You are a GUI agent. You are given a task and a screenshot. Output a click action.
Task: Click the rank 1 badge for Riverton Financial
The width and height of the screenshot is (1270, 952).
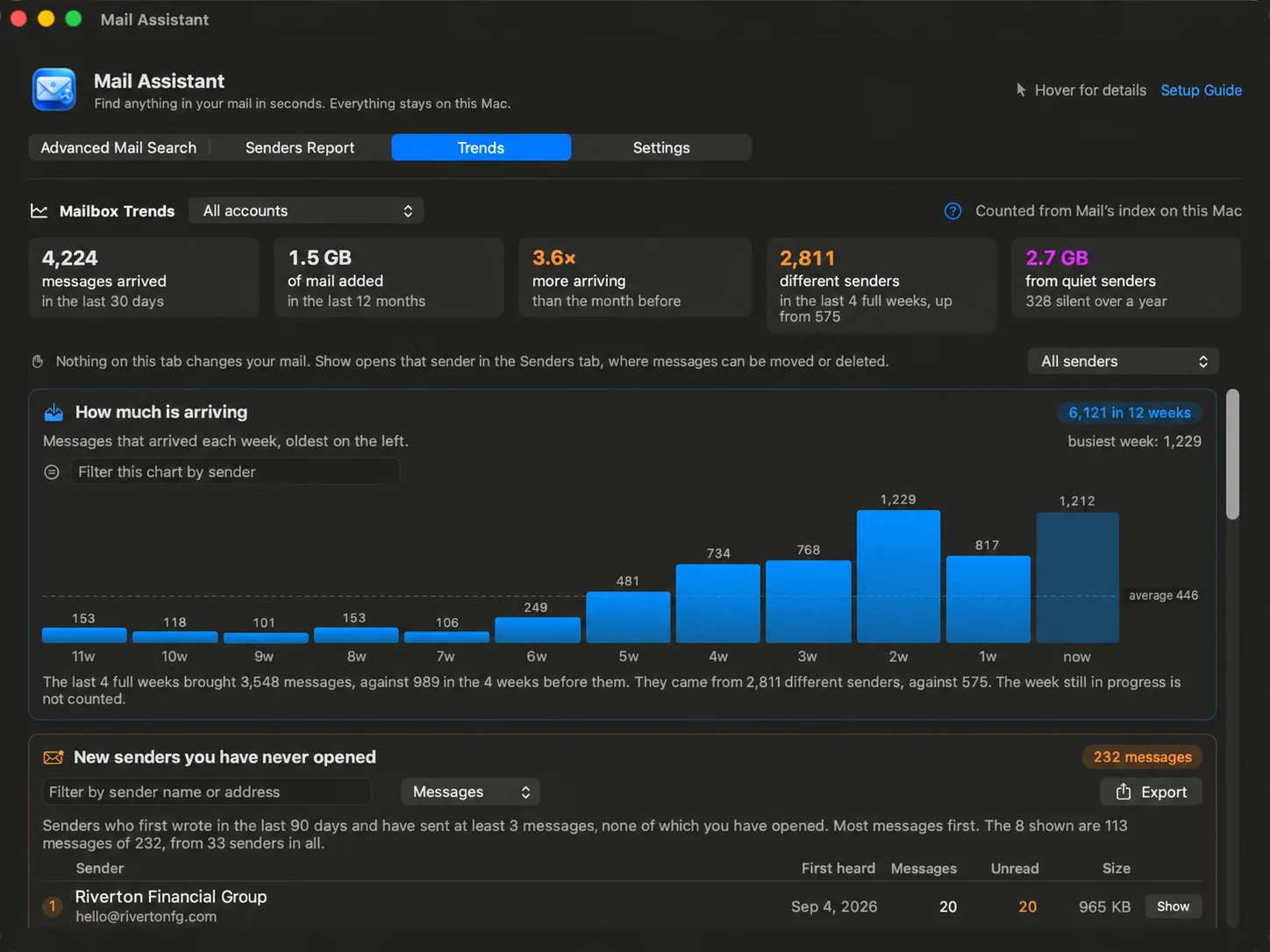53,906
